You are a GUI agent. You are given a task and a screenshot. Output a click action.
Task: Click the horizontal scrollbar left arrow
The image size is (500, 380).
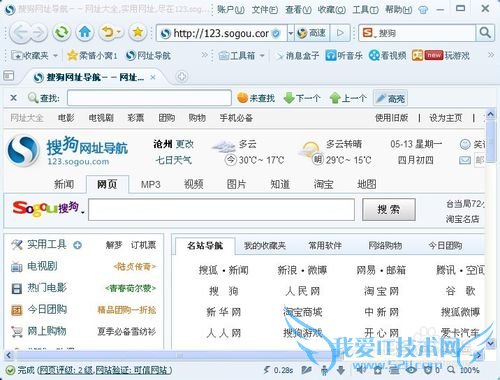(8, 355)
